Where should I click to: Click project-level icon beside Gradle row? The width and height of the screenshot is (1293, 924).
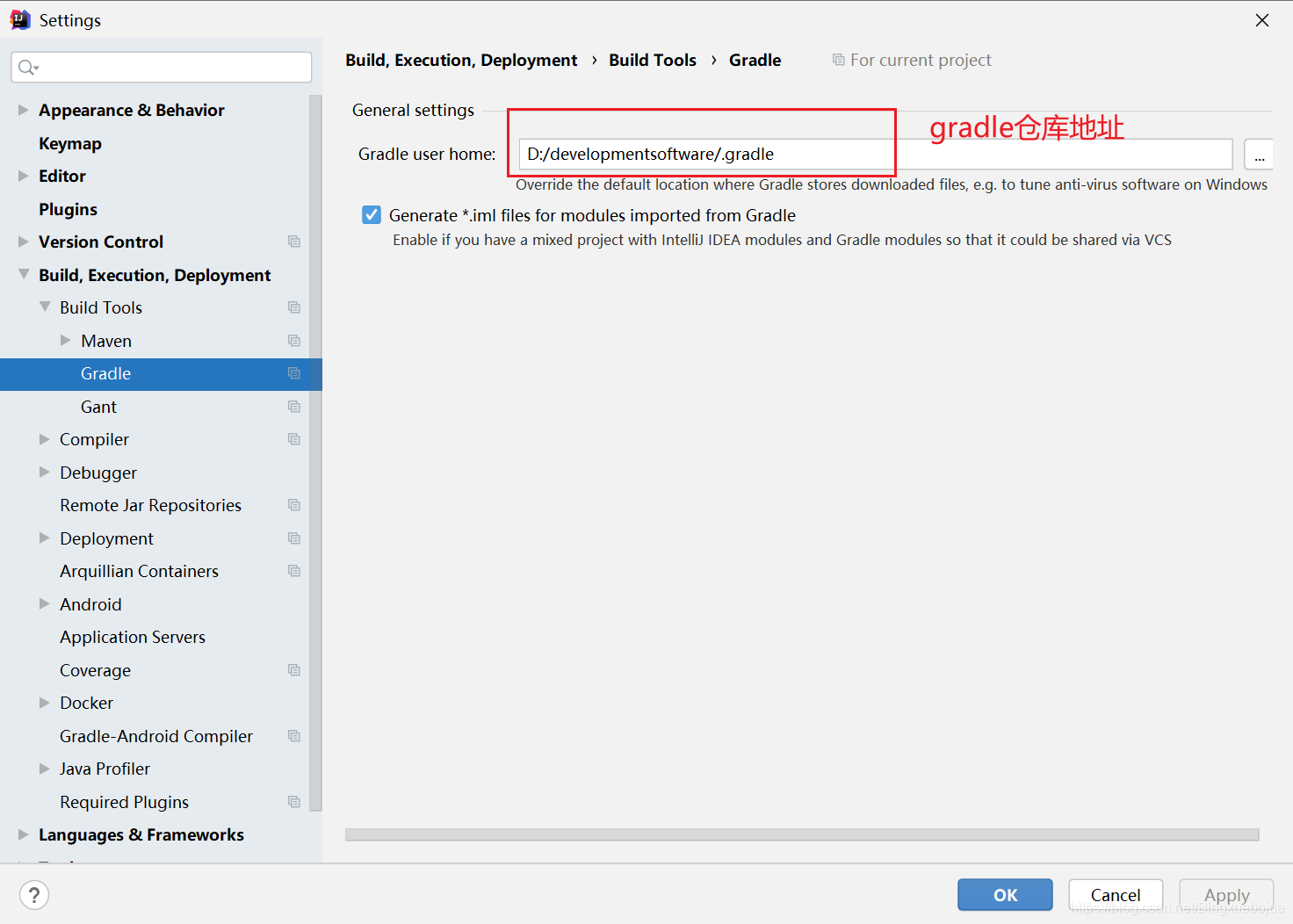point(294,373)
